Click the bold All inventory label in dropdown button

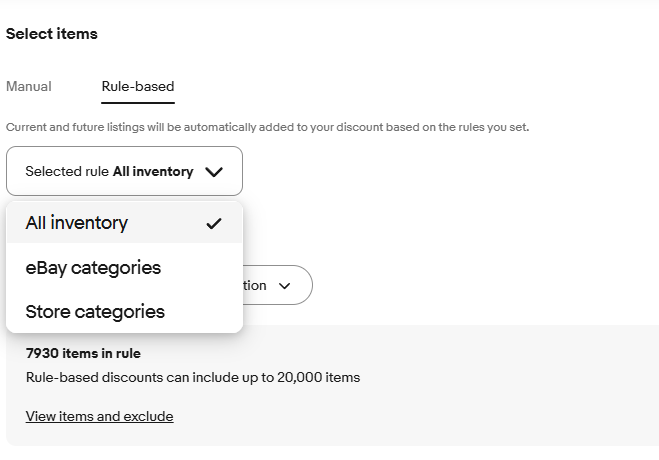click(x=153, y=172)
